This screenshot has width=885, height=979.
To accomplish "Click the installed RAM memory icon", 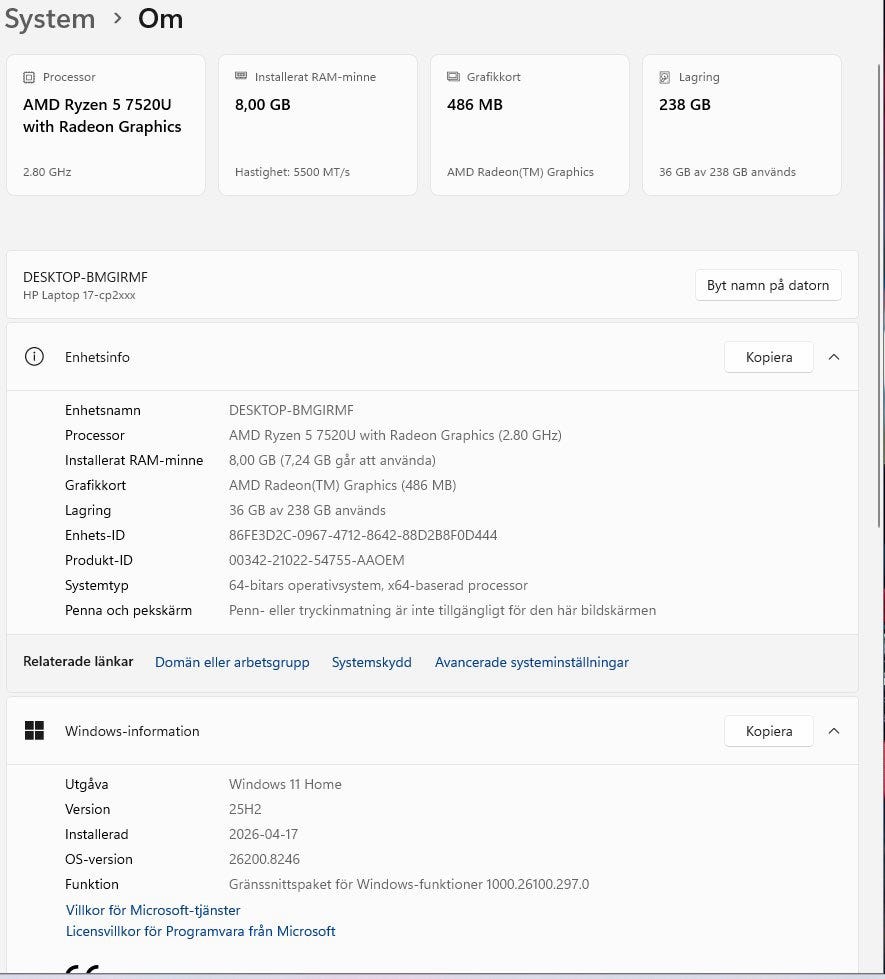I will 241,77.
